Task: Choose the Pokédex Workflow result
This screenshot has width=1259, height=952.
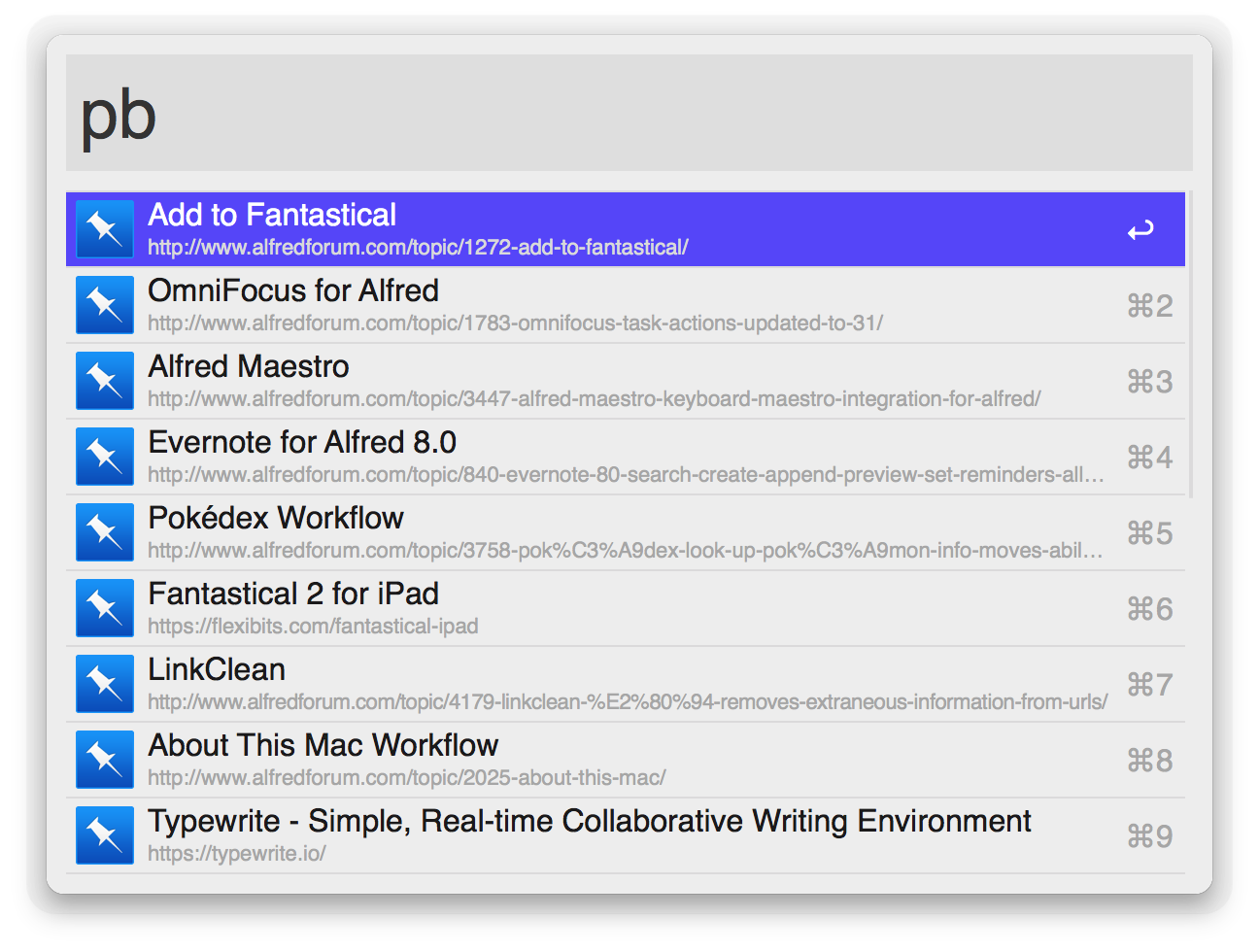Action: coord(276,518)
